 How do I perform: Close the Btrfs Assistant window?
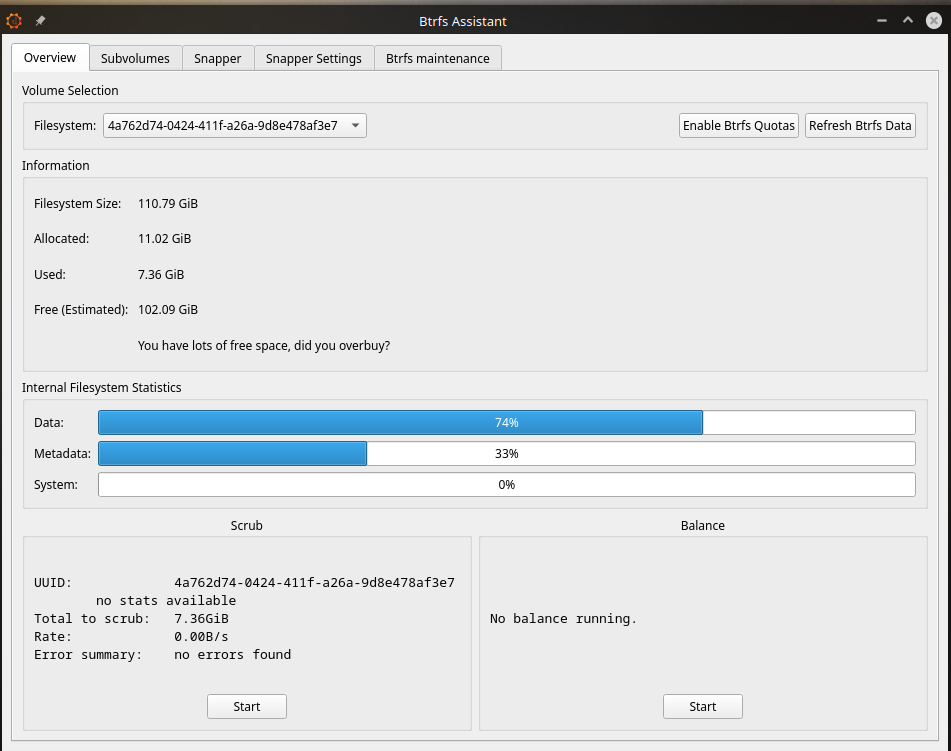point(933,20)
